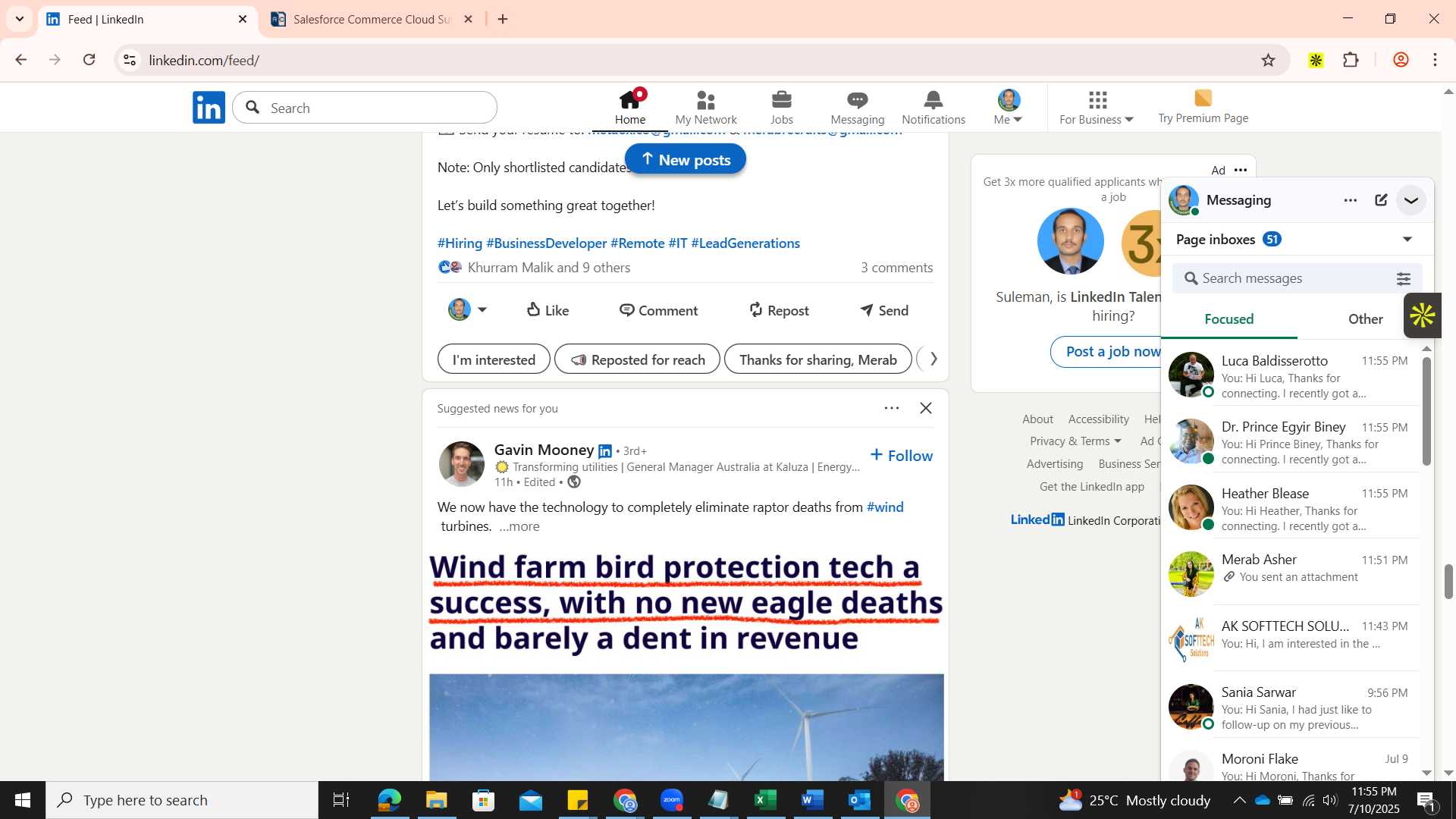Open conversation with Dr. Prince Egyir Biney
This screenshot has height=819, width=1456.
coord(1291,442)
